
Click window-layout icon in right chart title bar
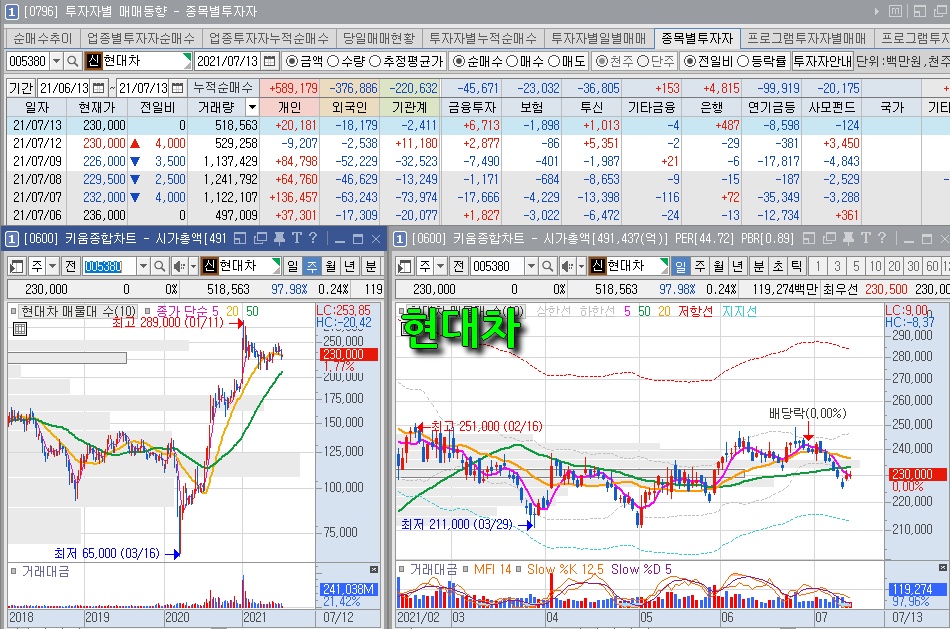(x=809, y=239)
